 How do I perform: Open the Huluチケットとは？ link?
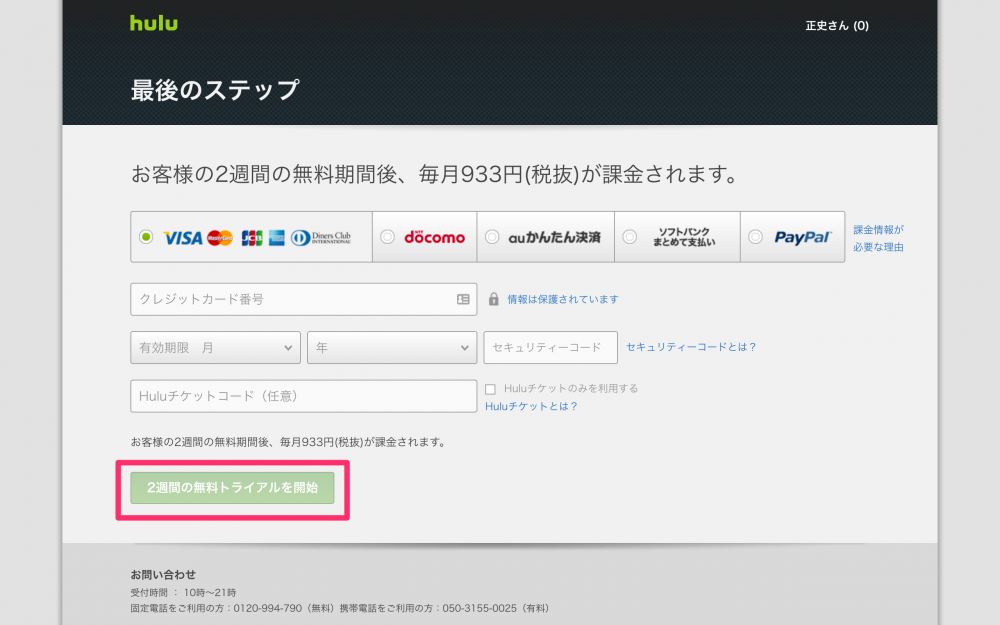[531, 406]
